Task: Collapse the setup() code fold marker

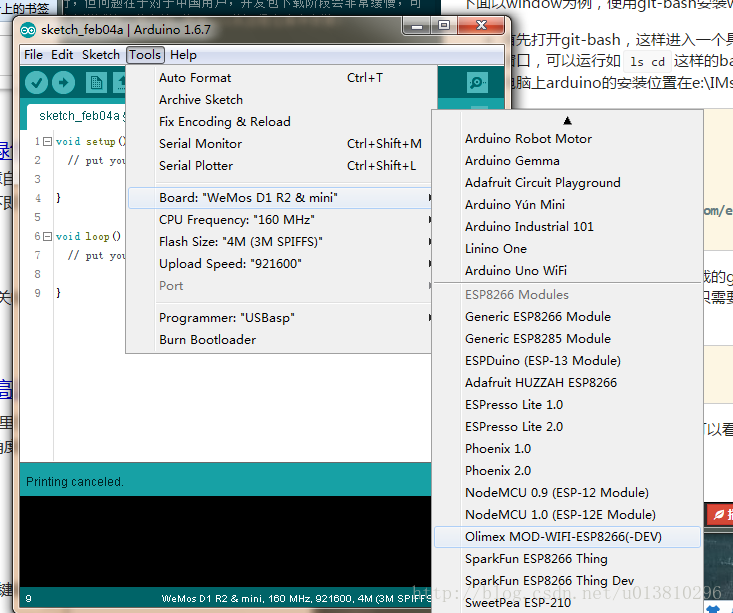Action: pos(47,141)
